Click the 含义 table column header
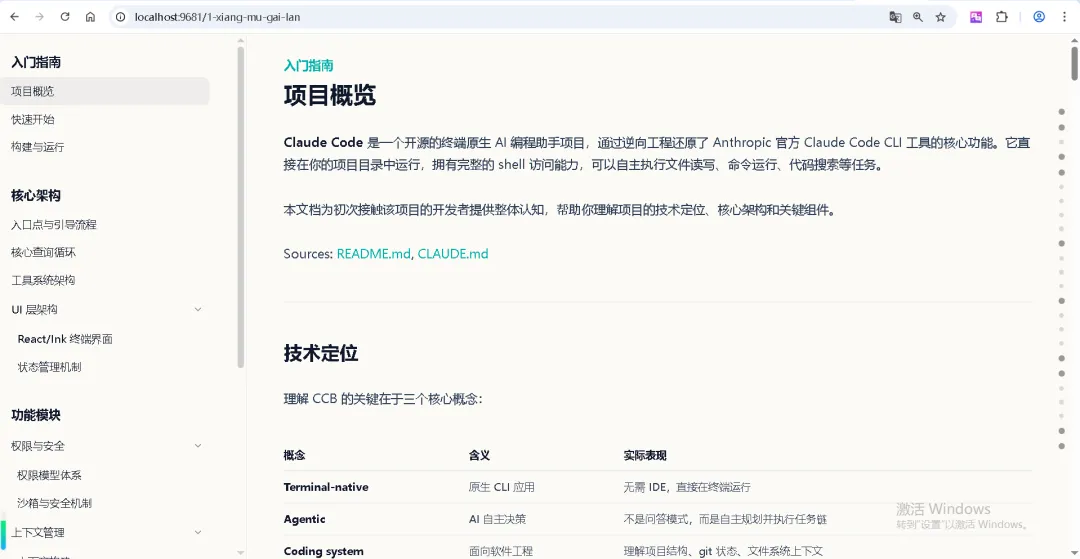 click(x=479, y=455)
